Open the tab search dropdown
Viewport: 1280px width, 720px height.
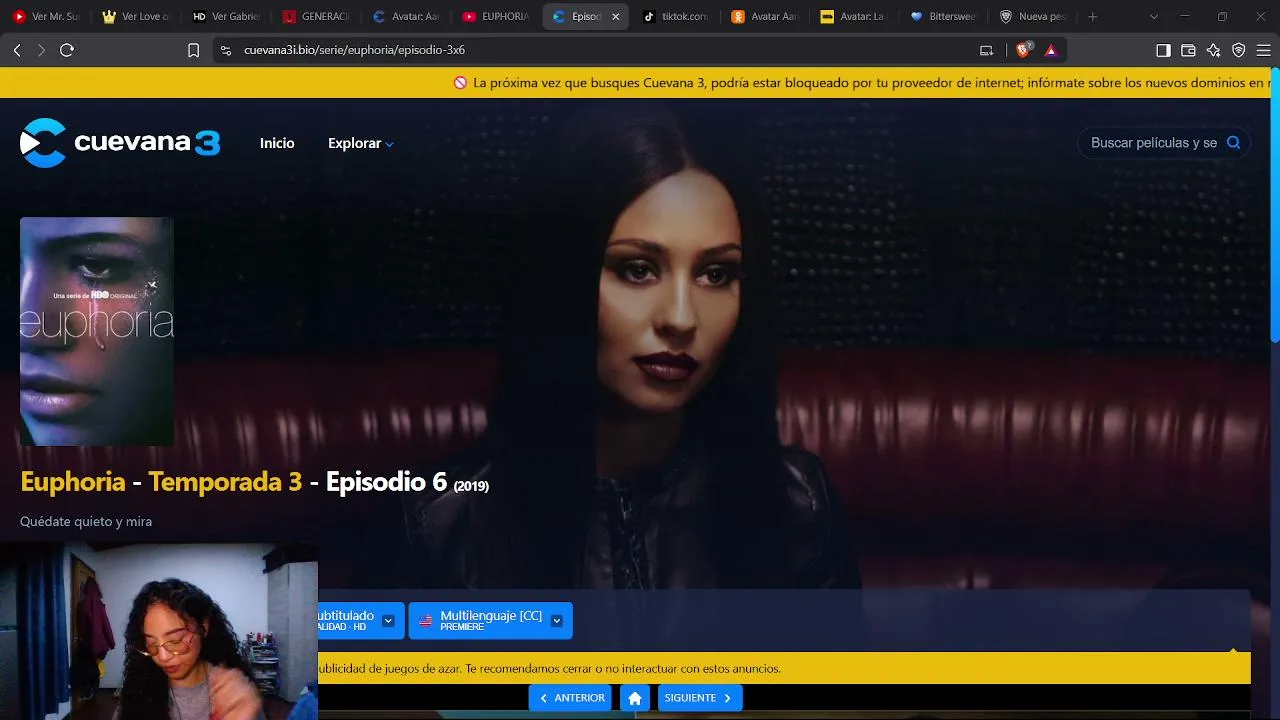pyautogui.click(x=1154, y=17)
